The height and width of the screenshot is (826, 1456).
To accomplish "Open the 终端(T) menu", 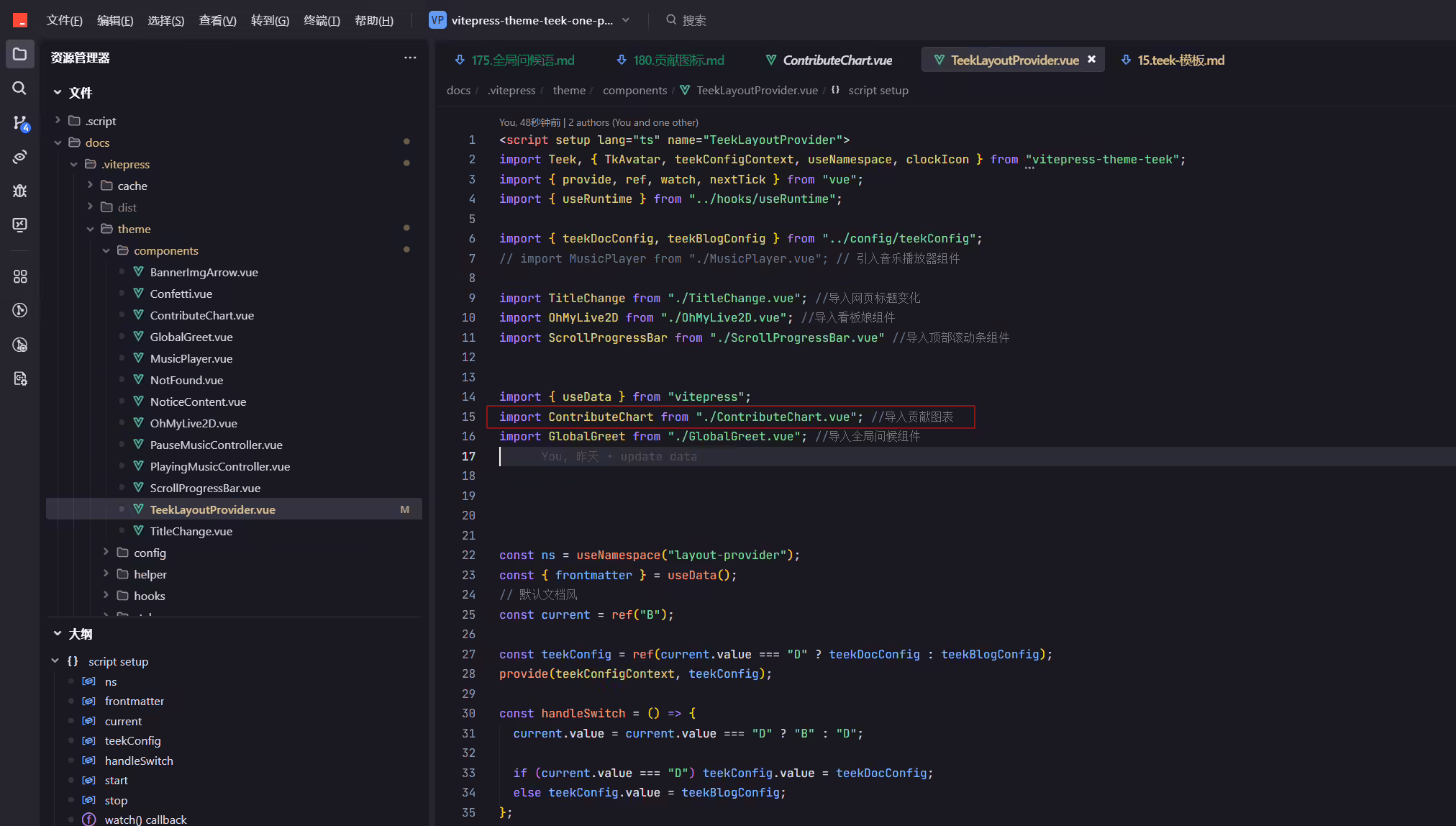I will click(322, 20).
